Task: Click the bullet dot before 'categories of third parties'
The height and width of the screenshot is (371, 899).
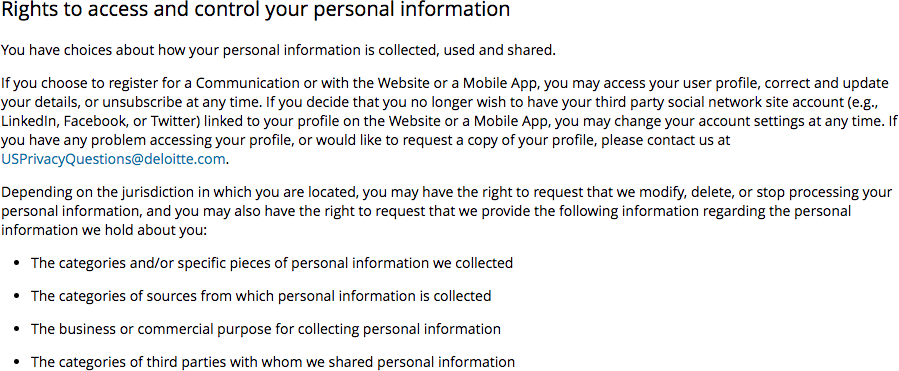Action: 17,362
